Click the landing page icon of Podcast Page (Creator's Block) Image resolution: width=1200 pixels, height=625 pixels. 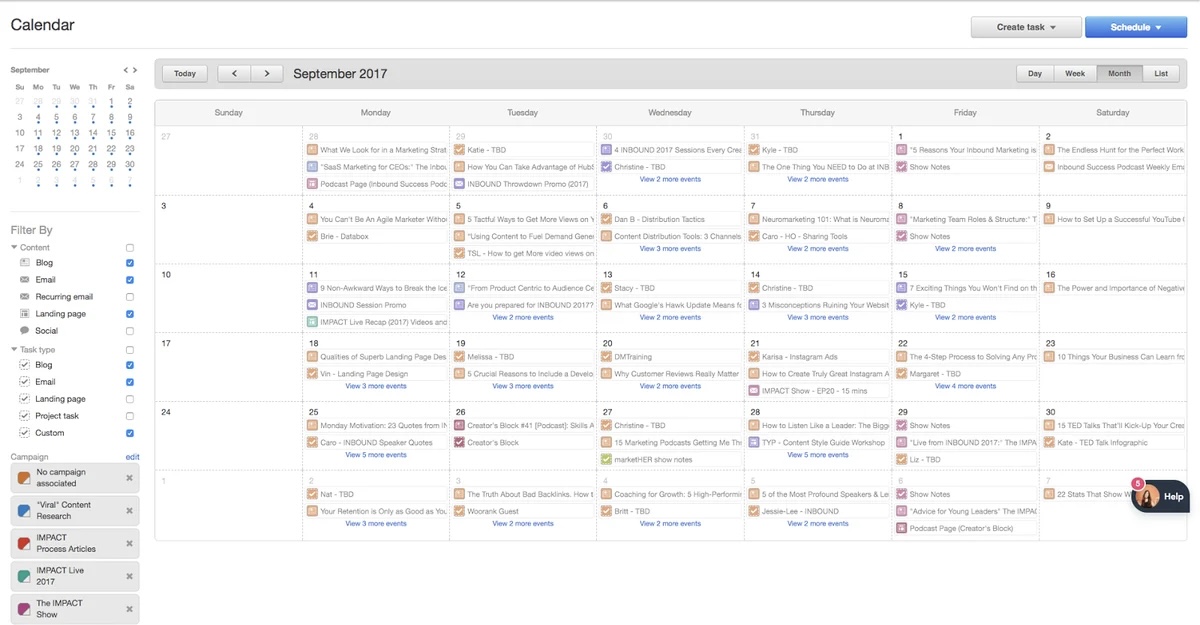pos(902,528)
